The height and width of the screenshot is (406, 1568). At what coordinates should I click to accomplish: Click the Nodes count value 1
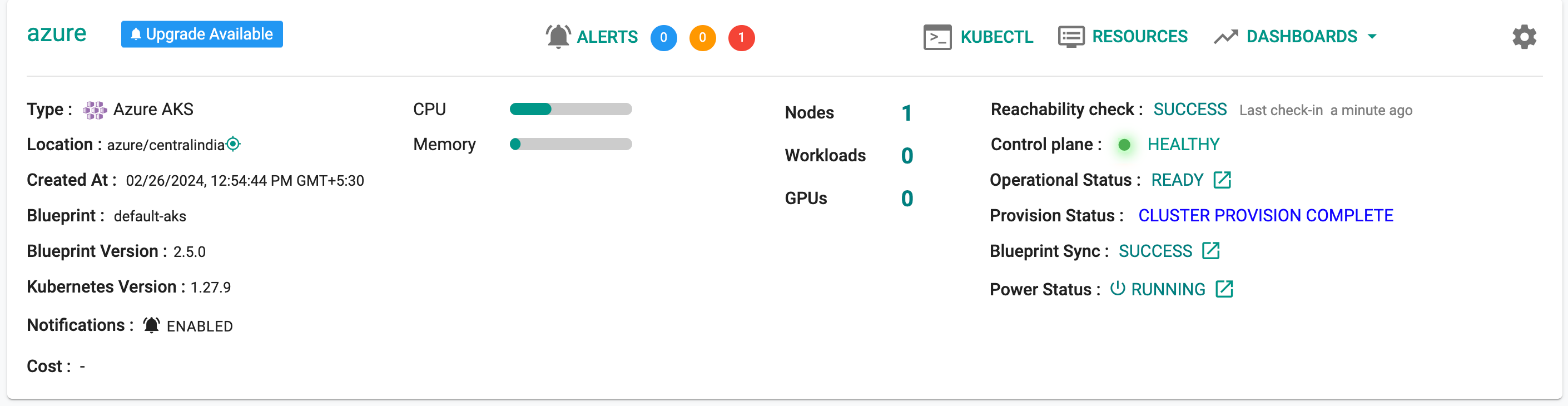point(906,113)
